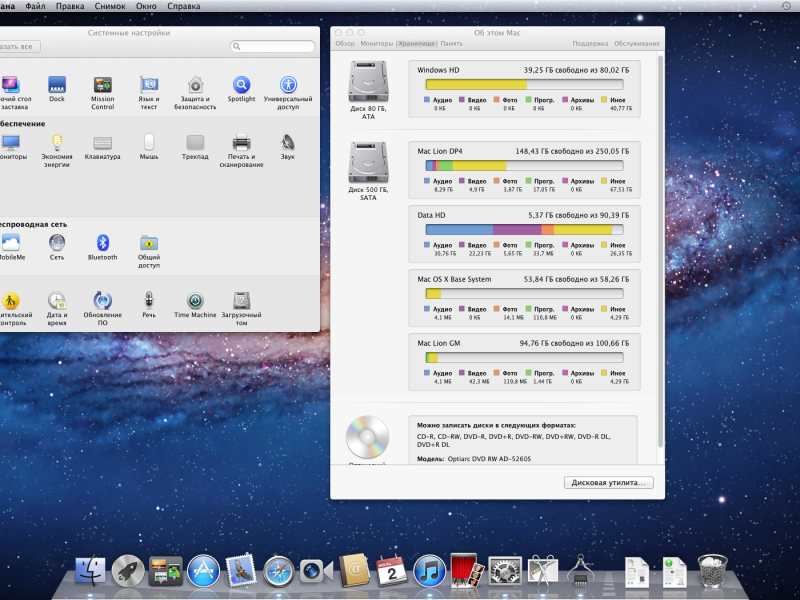Click the Mac OS X Base System usage bar
The image size is (800, 600).
pyautogui.click(x=524, y=294)
